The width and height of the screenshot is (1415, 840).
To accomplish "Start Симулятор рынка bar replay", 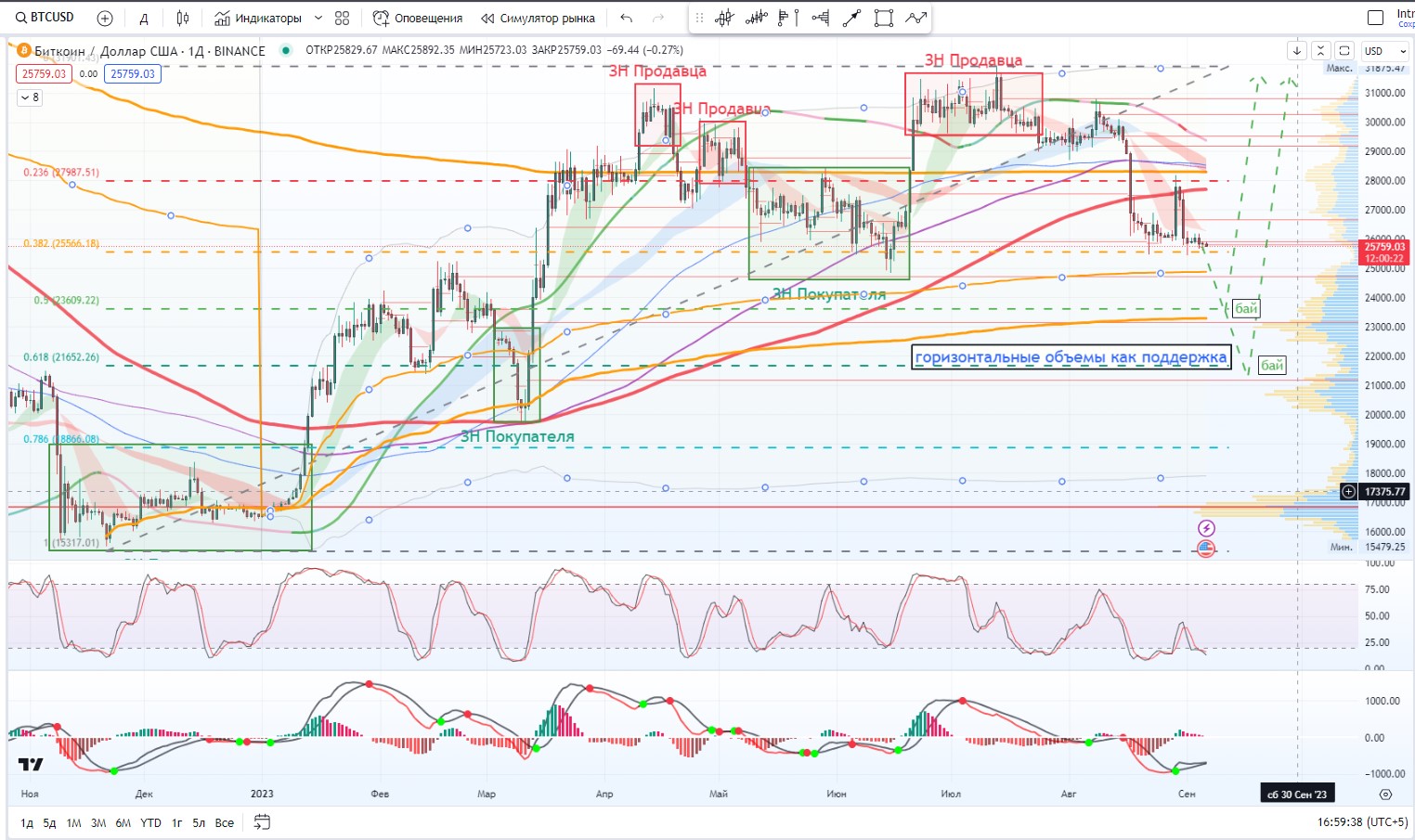I will [x=539, y=18].
